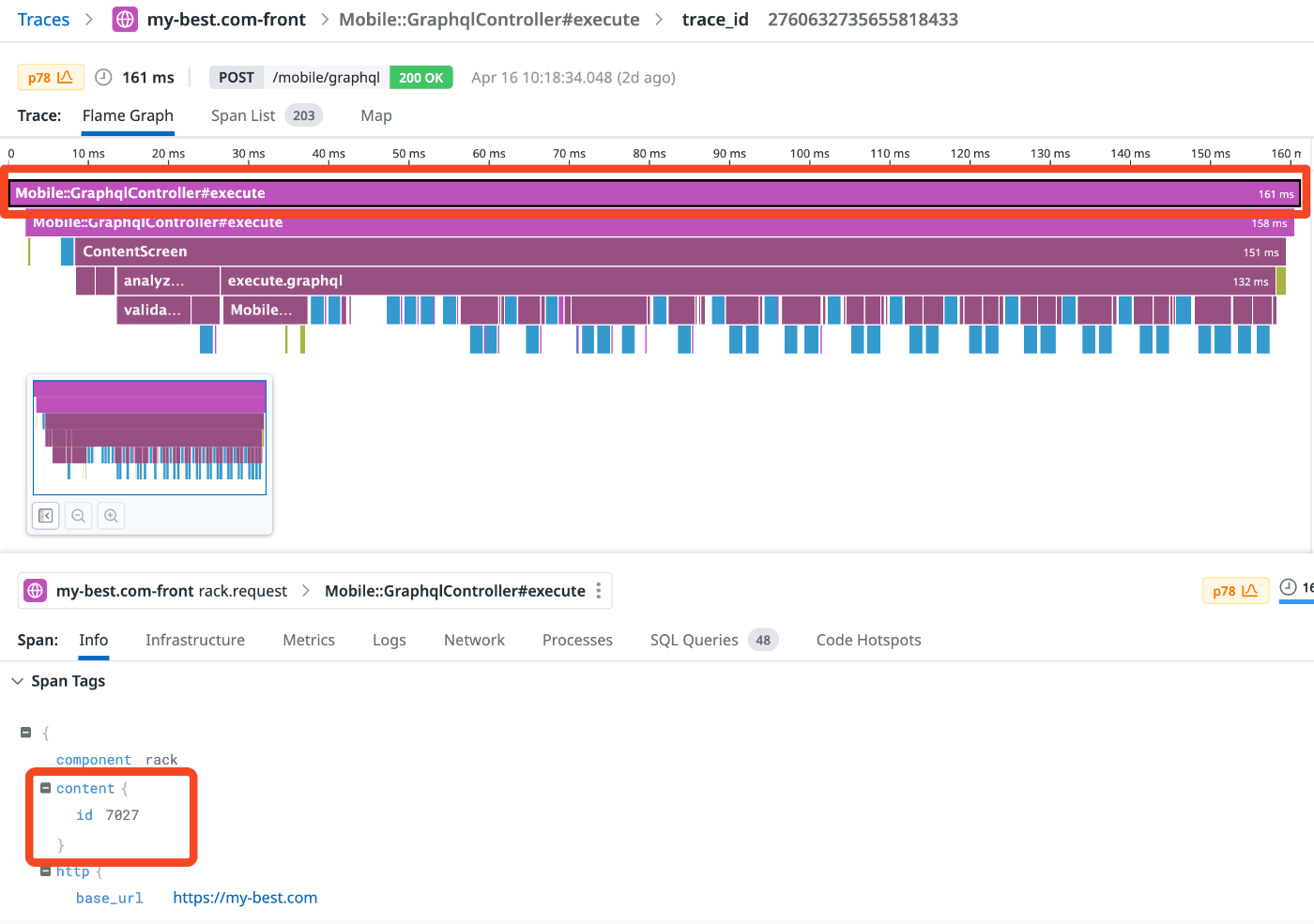
Task: Click the my-best.com-front globe service icon in breadcrumb
Action: tap(125, 20)
